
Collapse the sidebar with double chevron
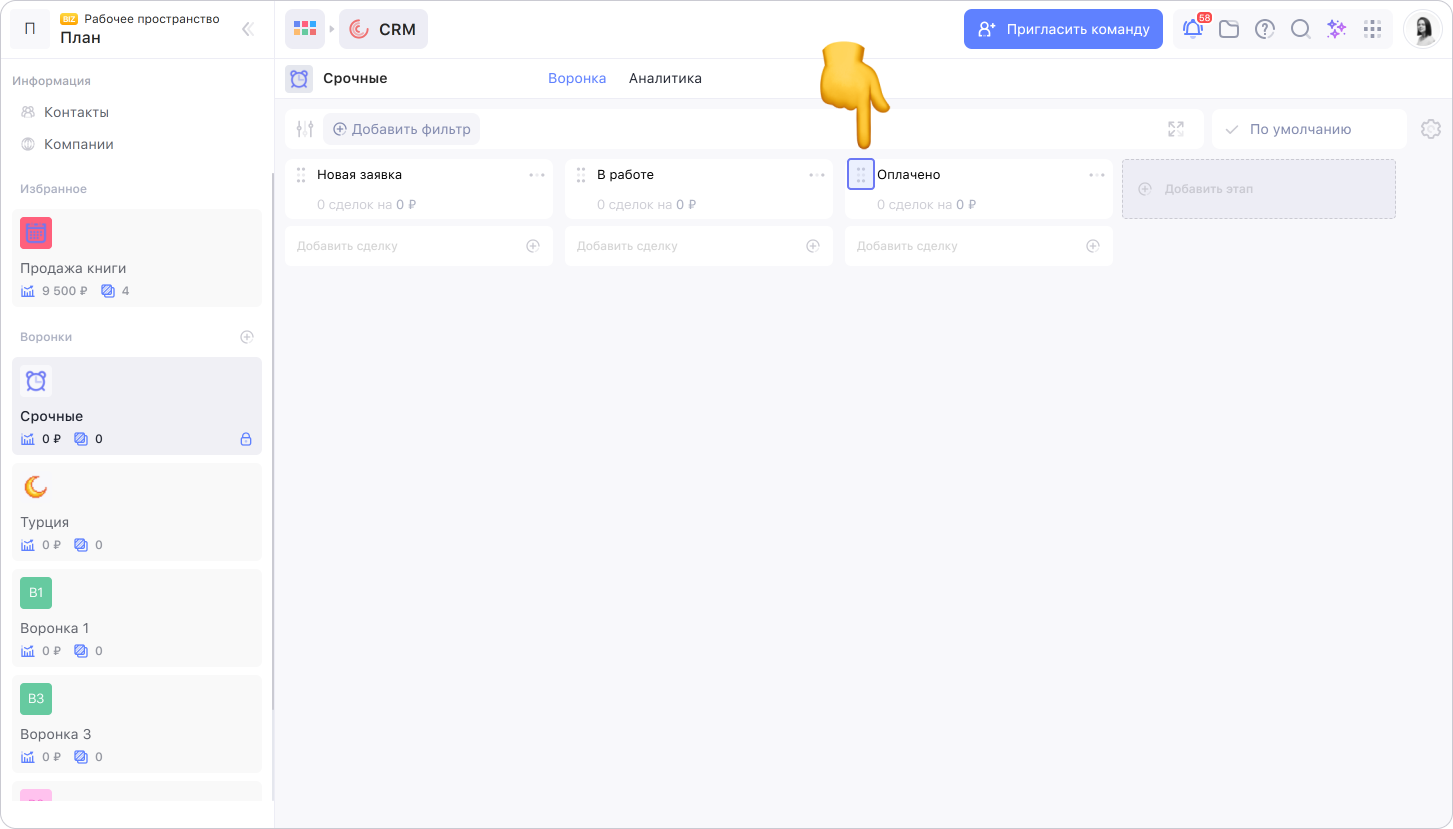[x=248, y=29]
